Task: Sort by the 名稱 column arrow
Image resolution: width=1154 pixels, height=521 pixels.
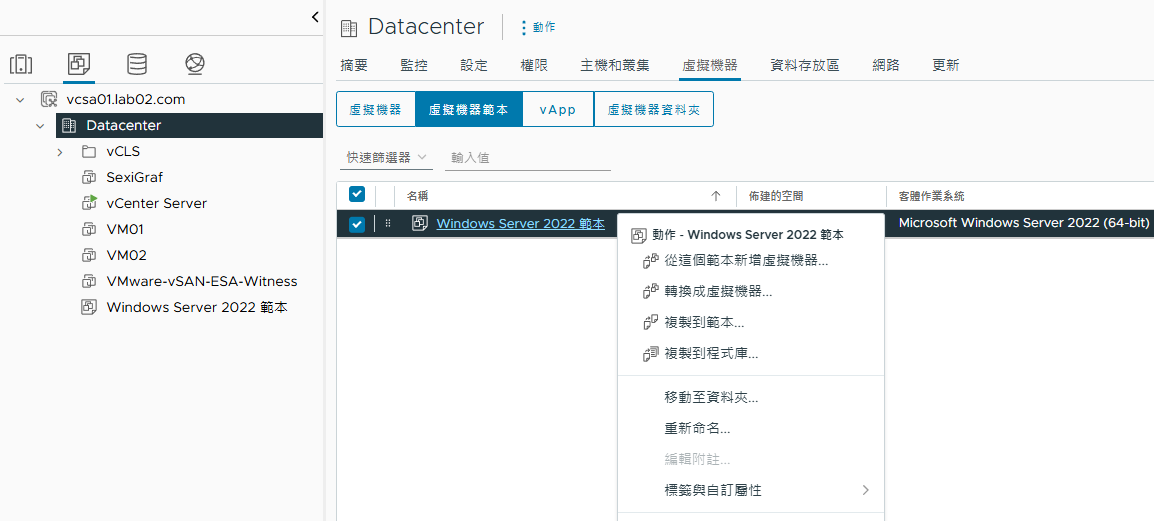Action: click(715, 196)
